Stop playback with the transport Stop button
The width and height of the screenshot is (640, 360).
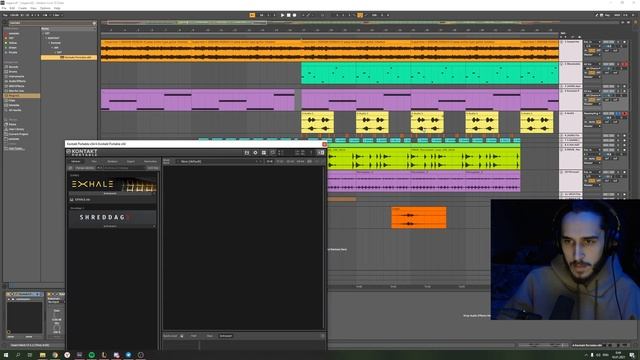click(288, 15)
